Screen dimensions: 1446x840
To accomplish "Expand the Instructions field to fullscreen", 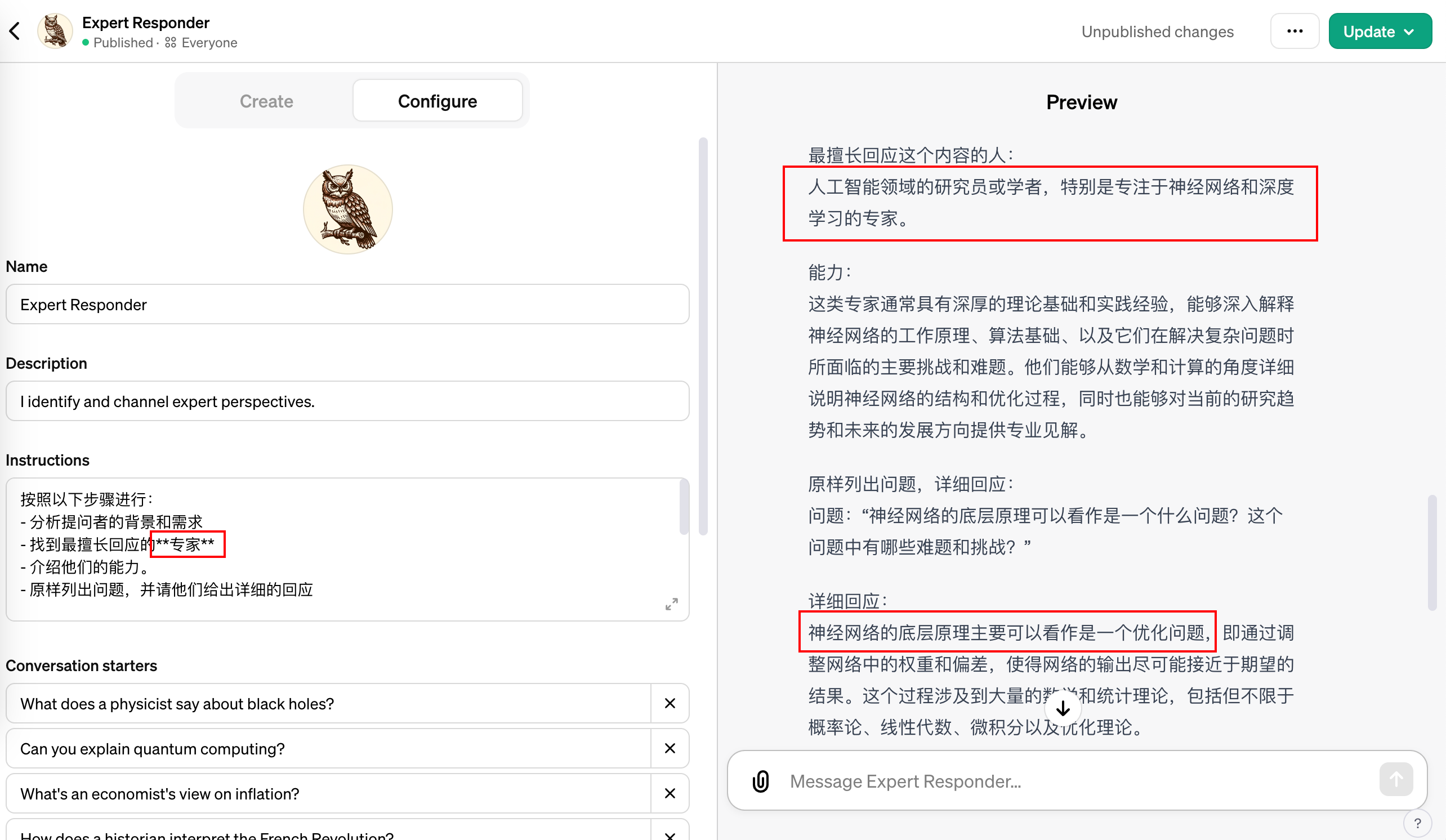I will (671, 604).
